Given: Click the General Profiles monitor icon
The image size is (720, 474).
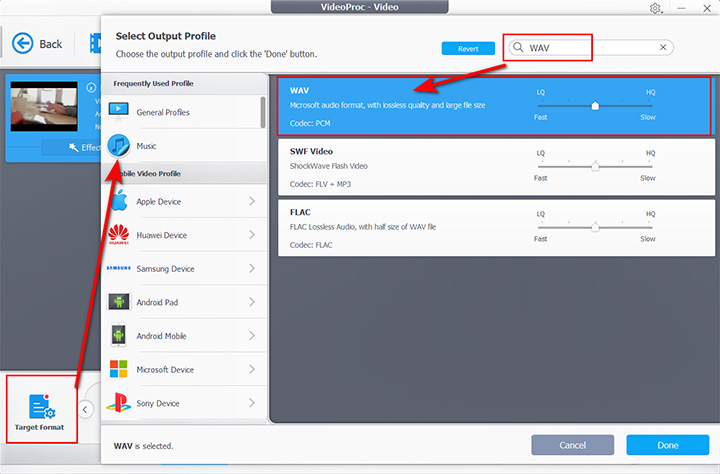Looking at the screenshot, I should (118, 112).
